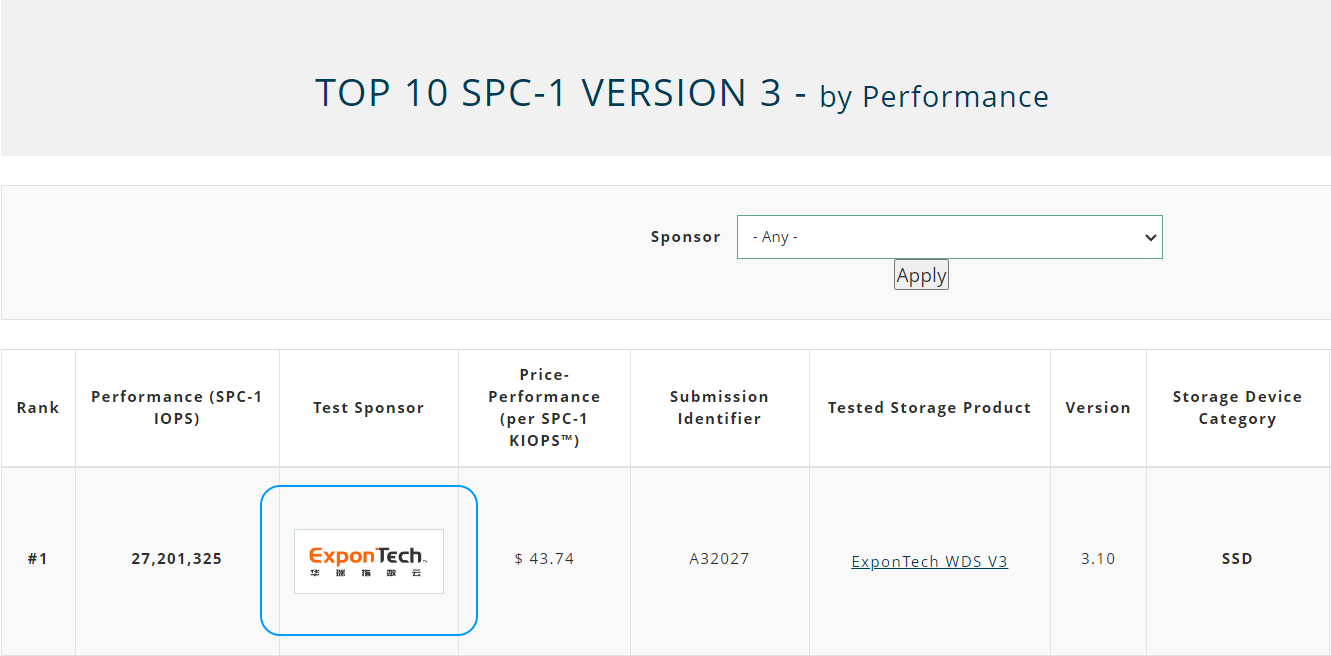Expand the '- Any -' sponsor selector

pos(949,237)
